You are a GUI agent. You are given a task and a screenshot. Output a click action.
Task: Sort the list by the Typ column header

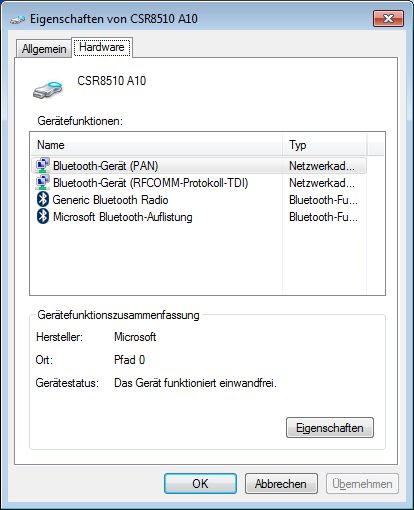[x=324, y=145]
